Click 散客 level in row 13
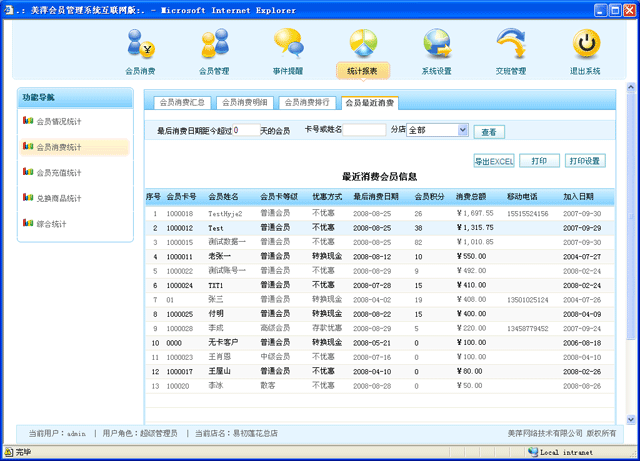 coord(268,385)
